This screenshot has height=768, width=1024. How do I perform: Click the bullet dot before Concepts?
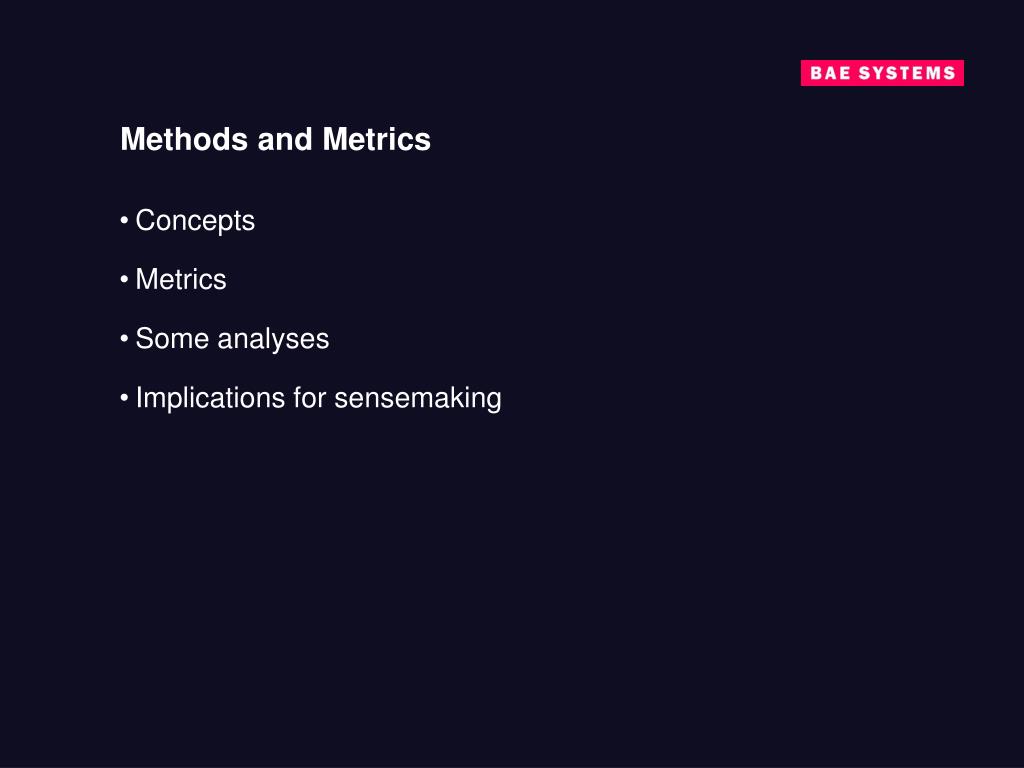[124, 221]
